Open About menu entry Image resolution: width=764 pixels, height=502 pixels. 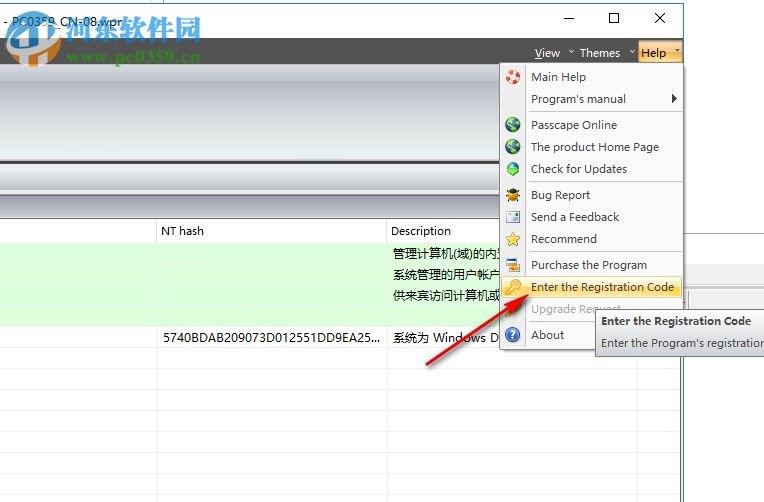[x=550, y=335]
